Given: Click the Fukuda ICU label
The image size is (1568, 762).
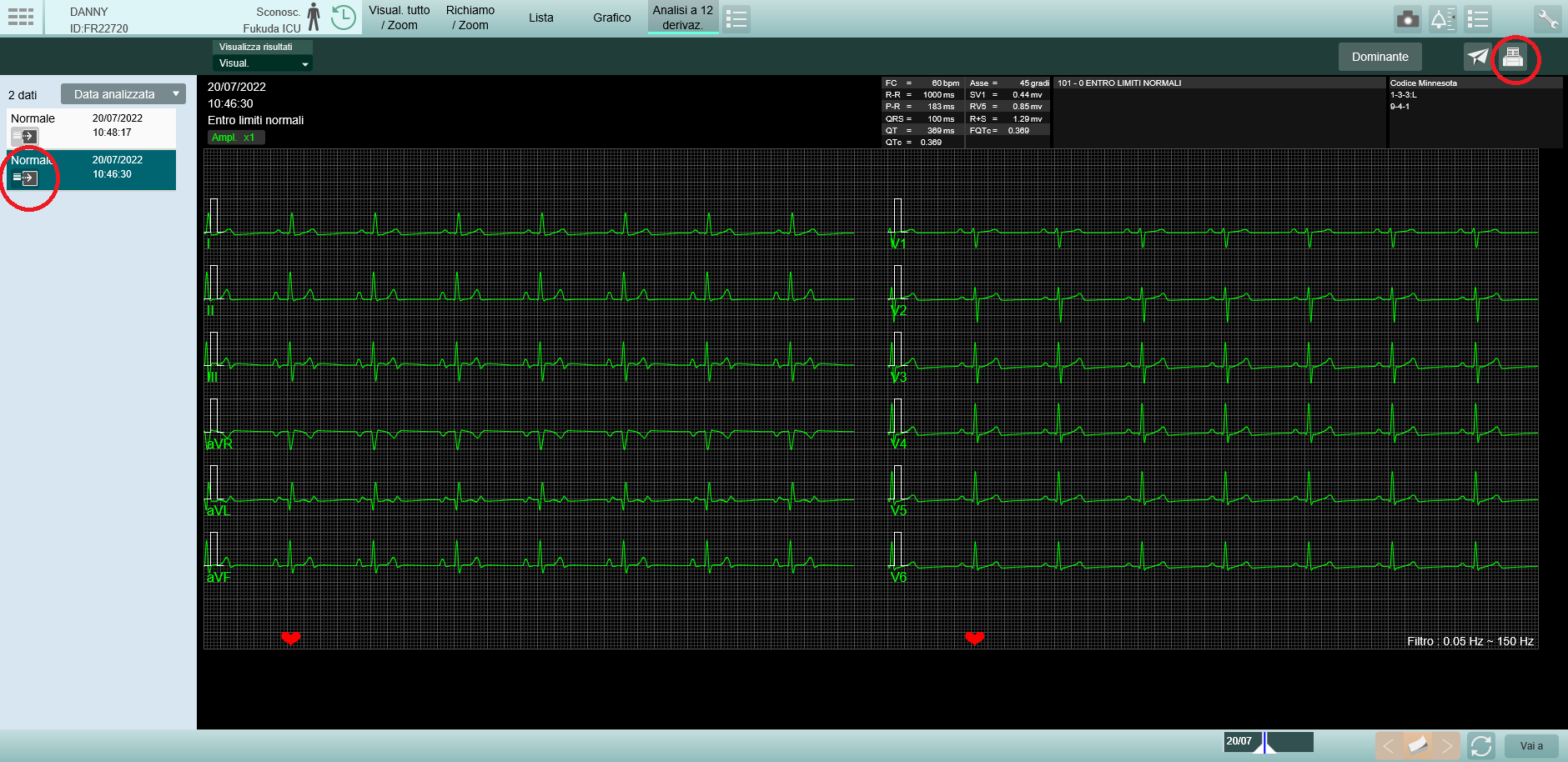Looking at the screenshot, I should click(x=272, y=28).
